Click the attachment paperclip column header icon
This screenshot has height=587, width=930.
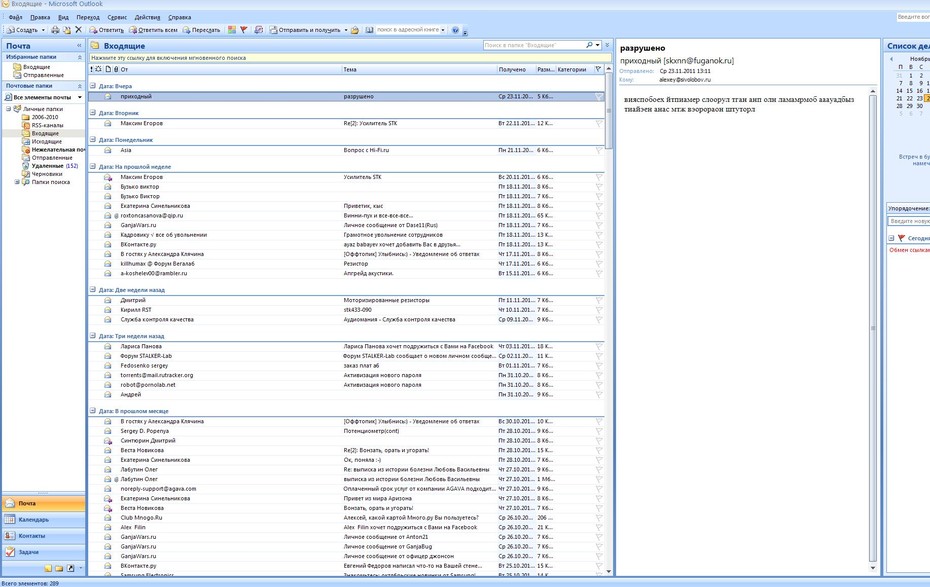pyautogui.click(x=116, y=69)
